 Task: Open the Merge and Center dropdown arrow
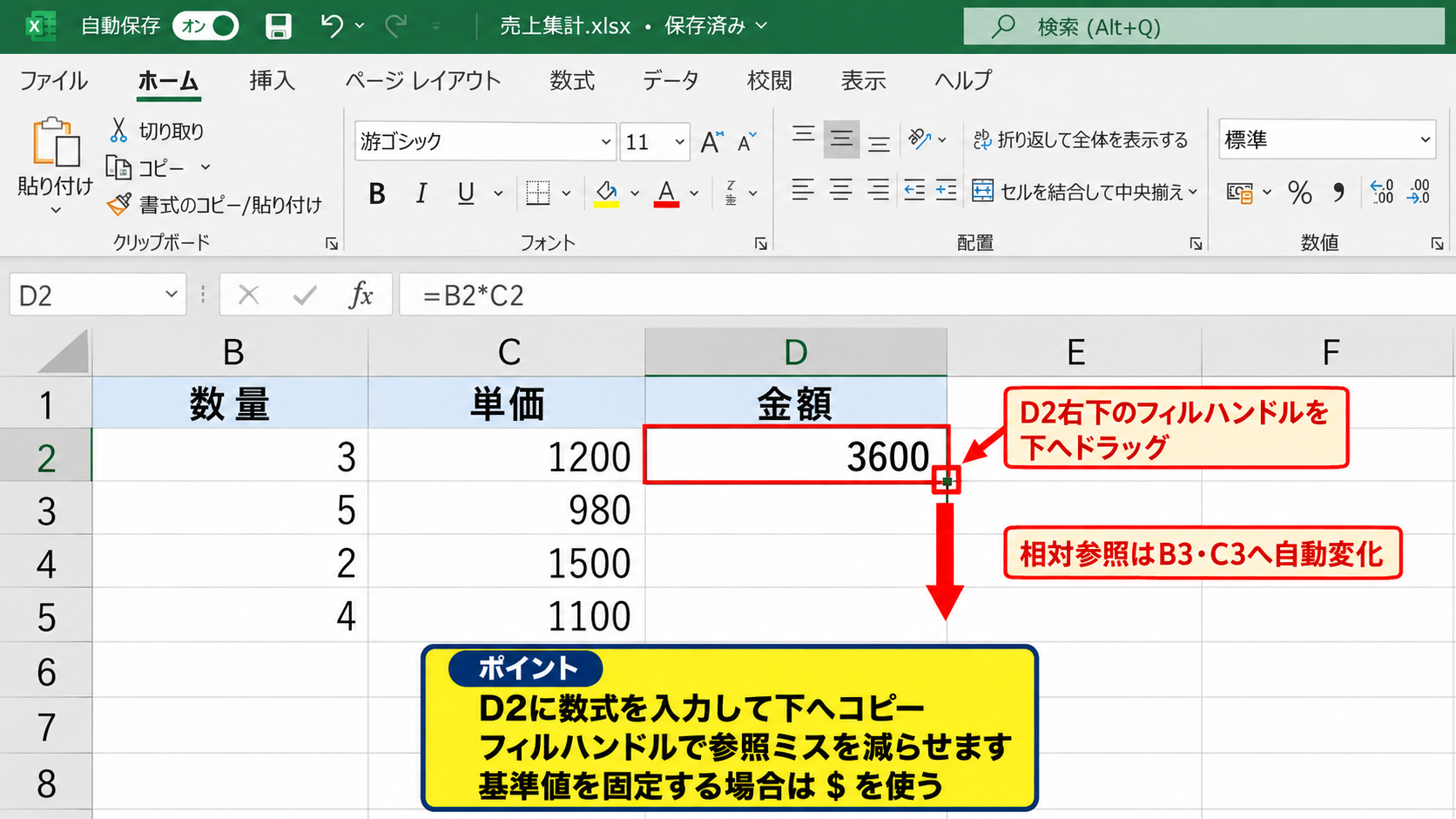[x=1193, y=192]
